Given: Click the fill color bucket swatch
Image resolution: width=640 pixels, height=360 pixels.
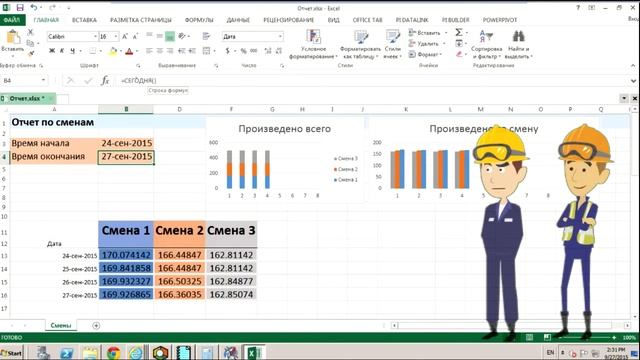Looking at the screenshot, I should click(x=113, y=51).
